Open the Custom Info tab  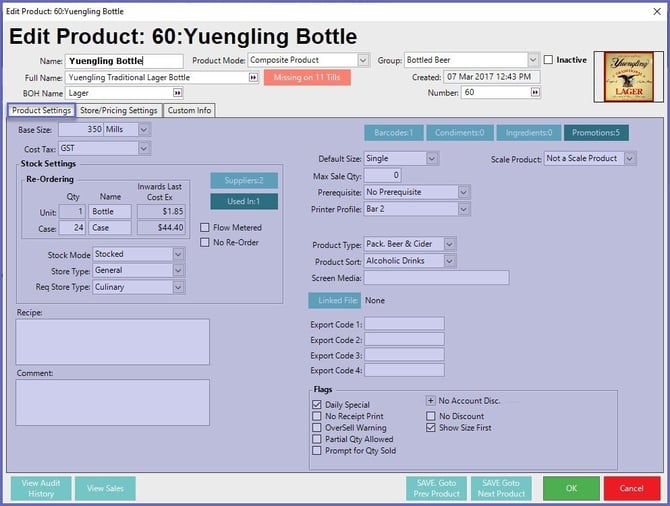(189, 110)
